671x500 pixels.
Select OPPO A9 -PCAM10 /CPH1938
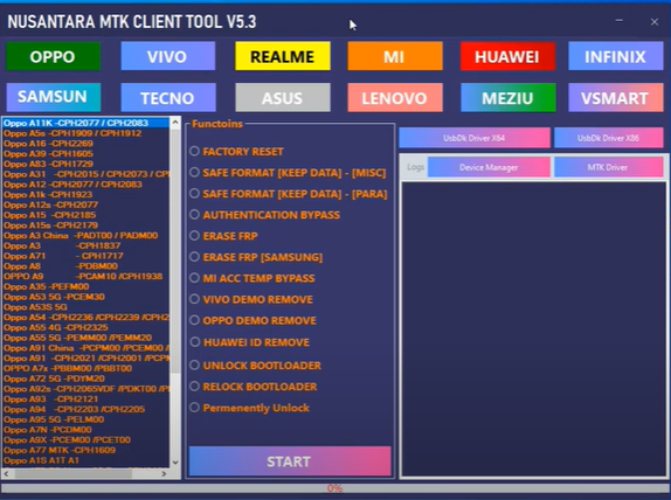86,277
